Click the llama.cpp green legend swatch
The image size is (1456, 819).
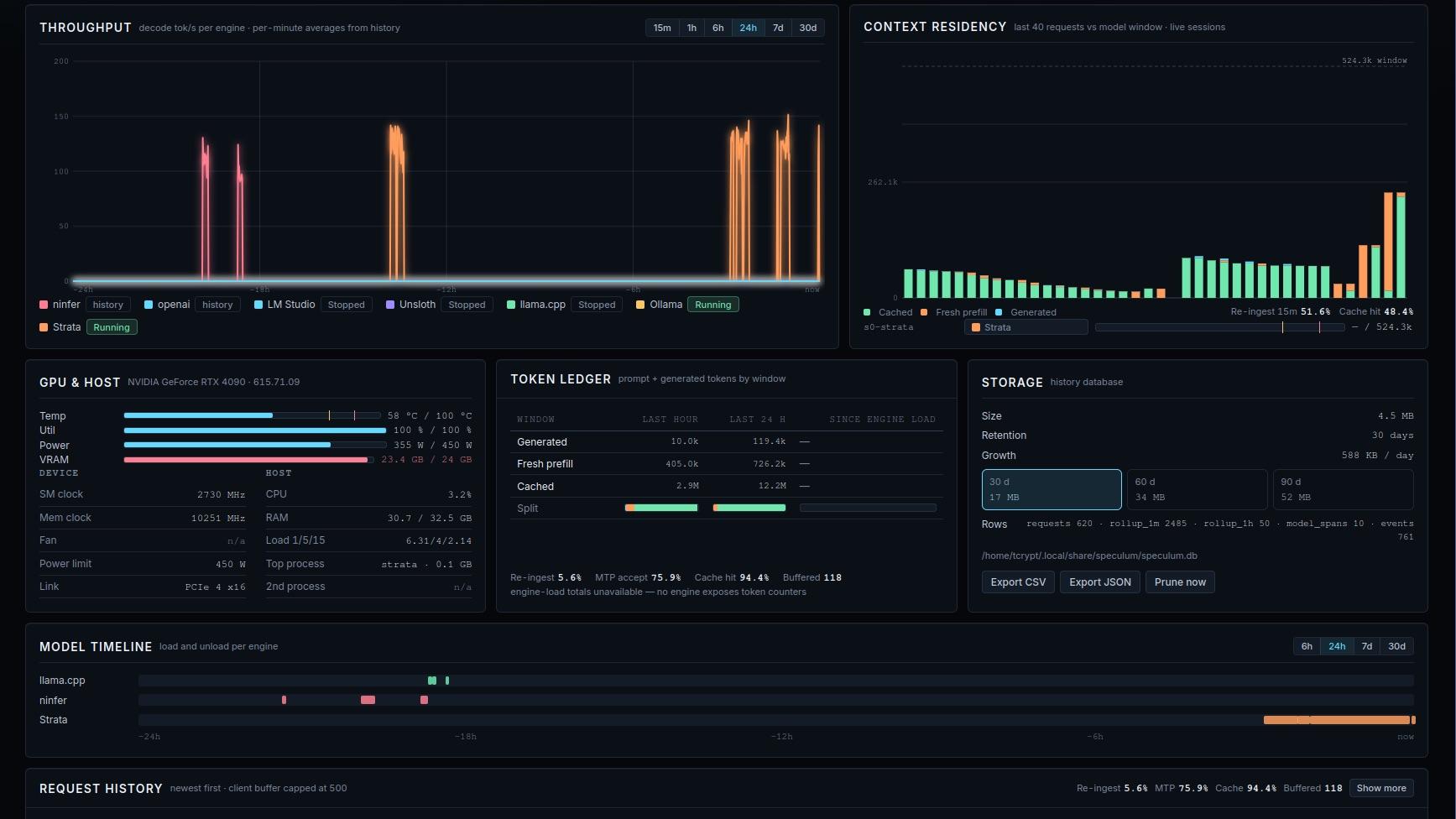point(511,305)
